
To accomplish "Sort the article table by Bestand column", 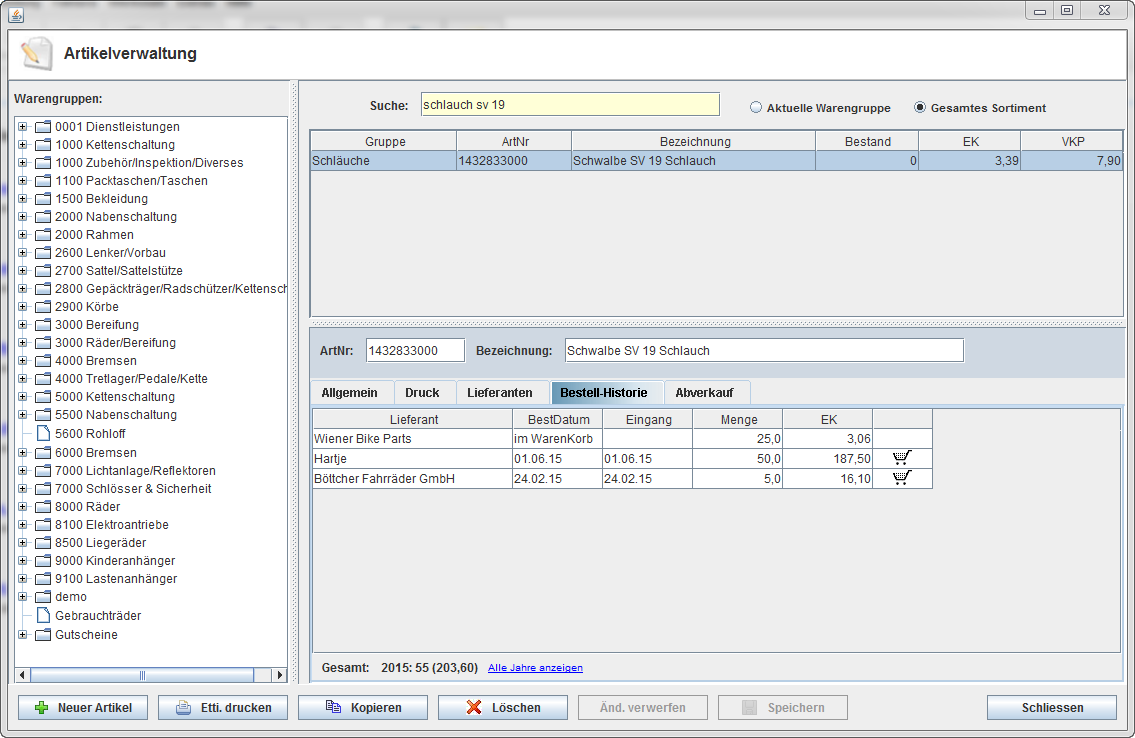I will click(867, 142).
